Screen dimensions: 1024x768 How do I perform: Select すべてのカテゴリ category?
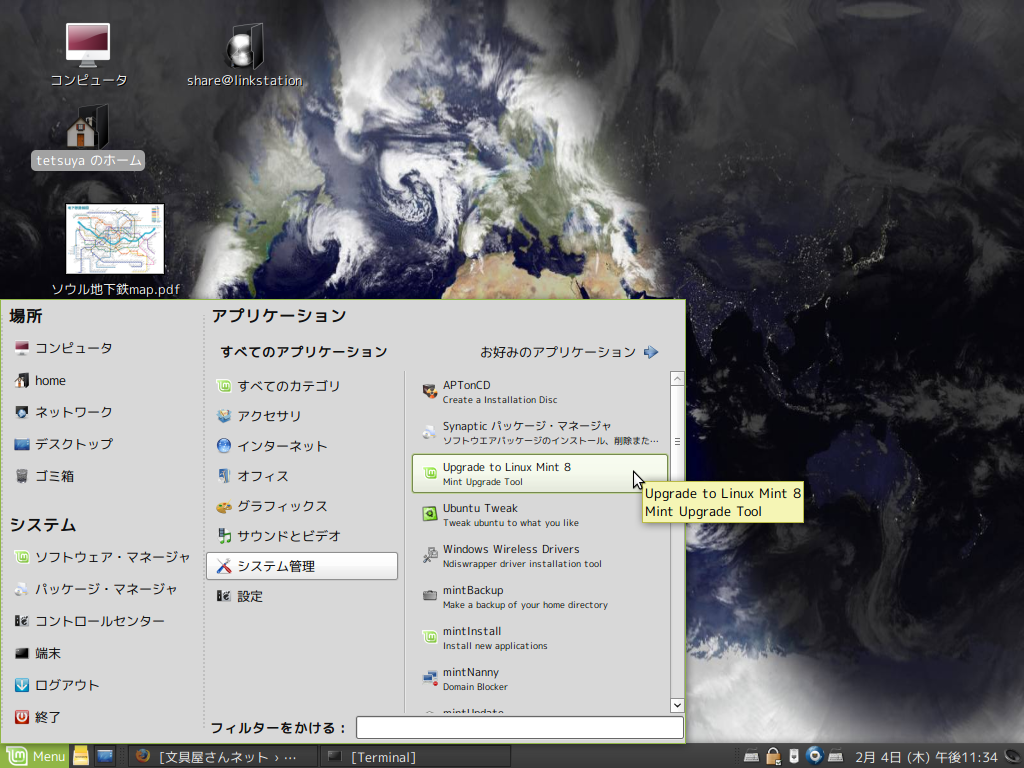click(302, 386)
